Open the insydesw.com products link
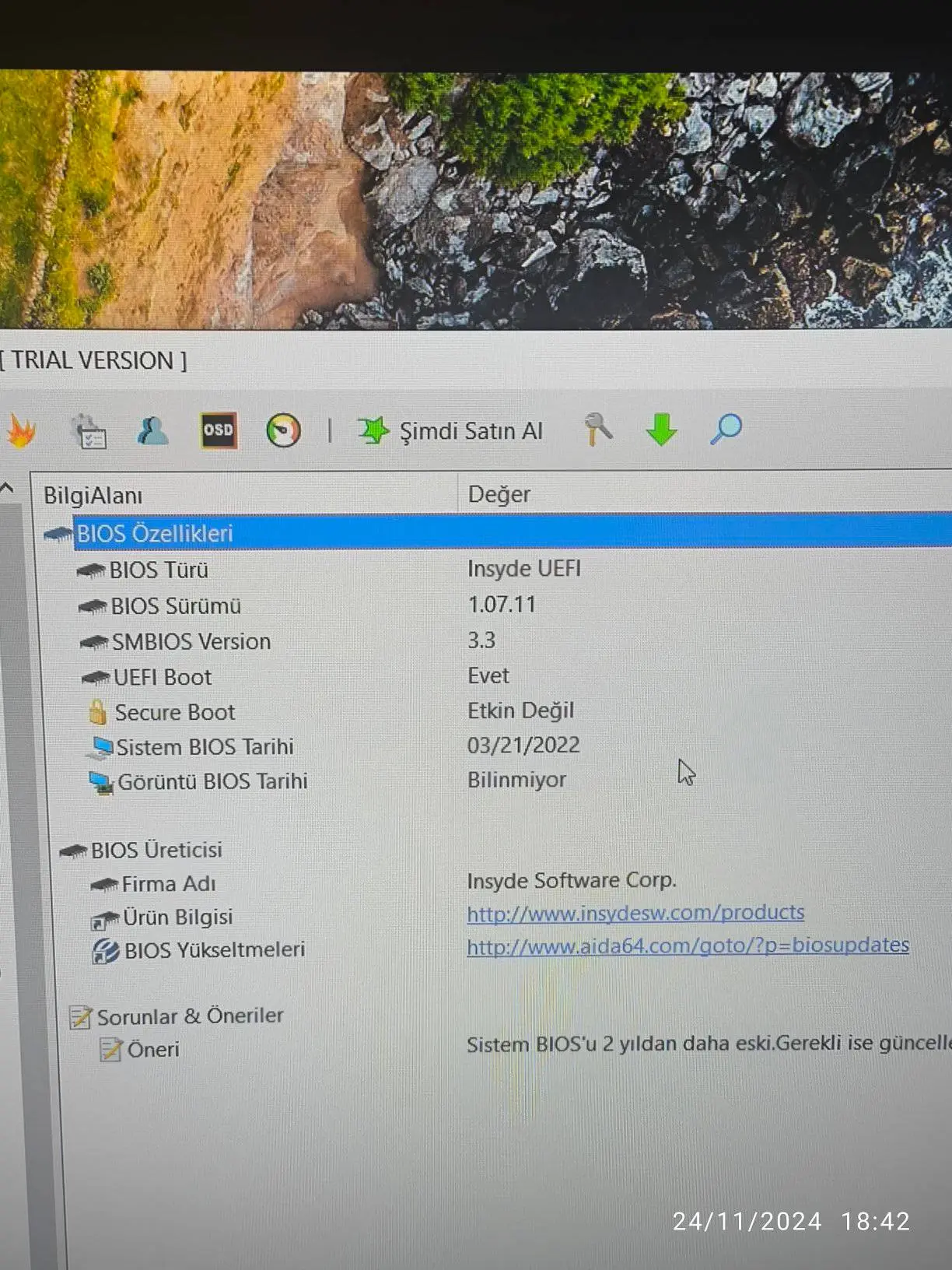Viewport: 952px width, 1270px height. [x=635, y=912]
